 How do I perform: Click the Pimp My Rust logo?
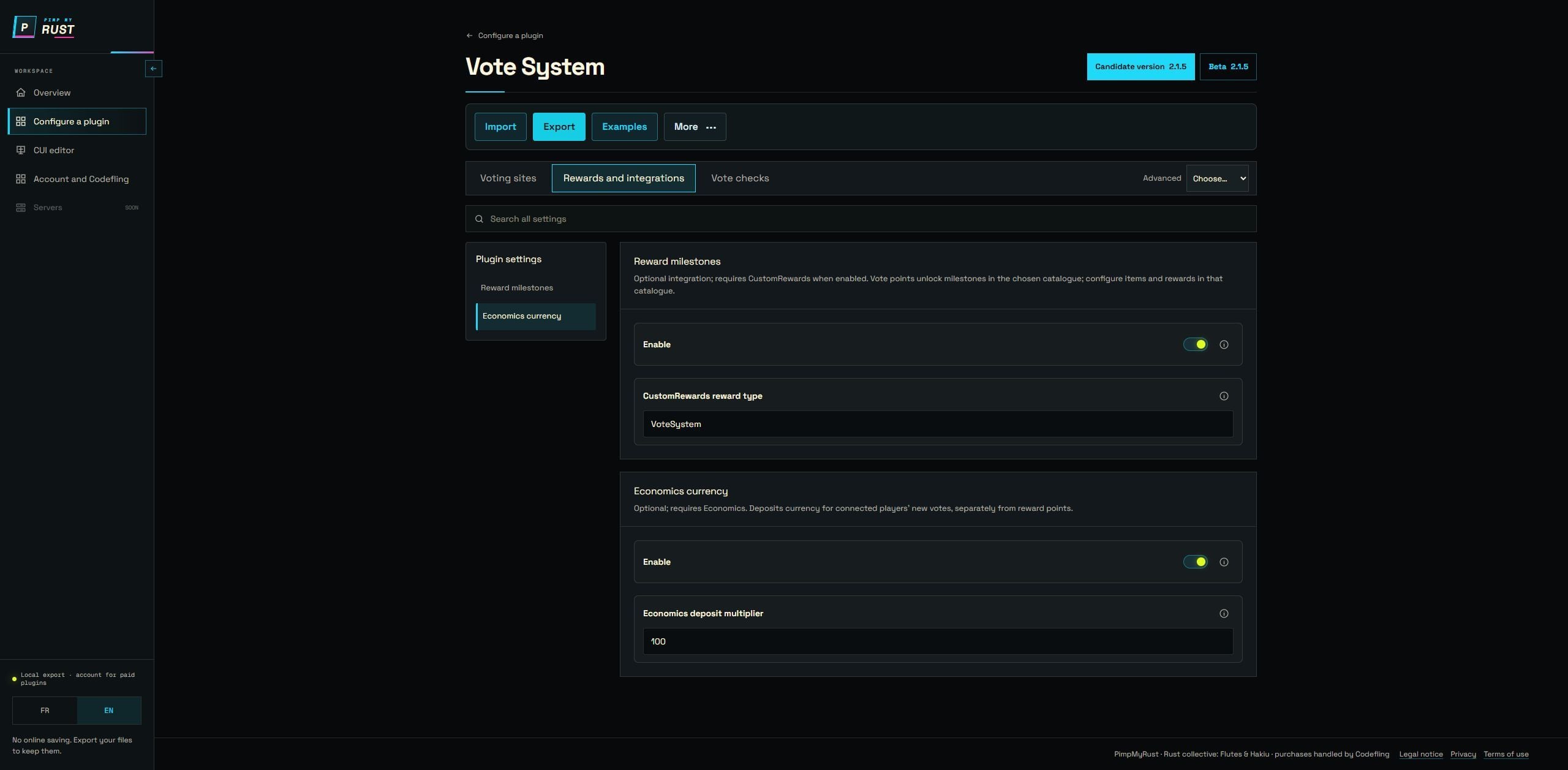pos(43,27)
